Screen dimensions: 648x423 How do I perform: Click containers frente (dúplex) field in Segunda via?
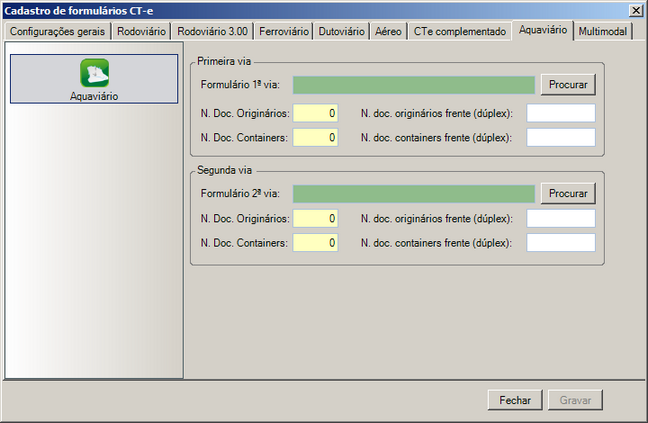(x=561, y=243)
